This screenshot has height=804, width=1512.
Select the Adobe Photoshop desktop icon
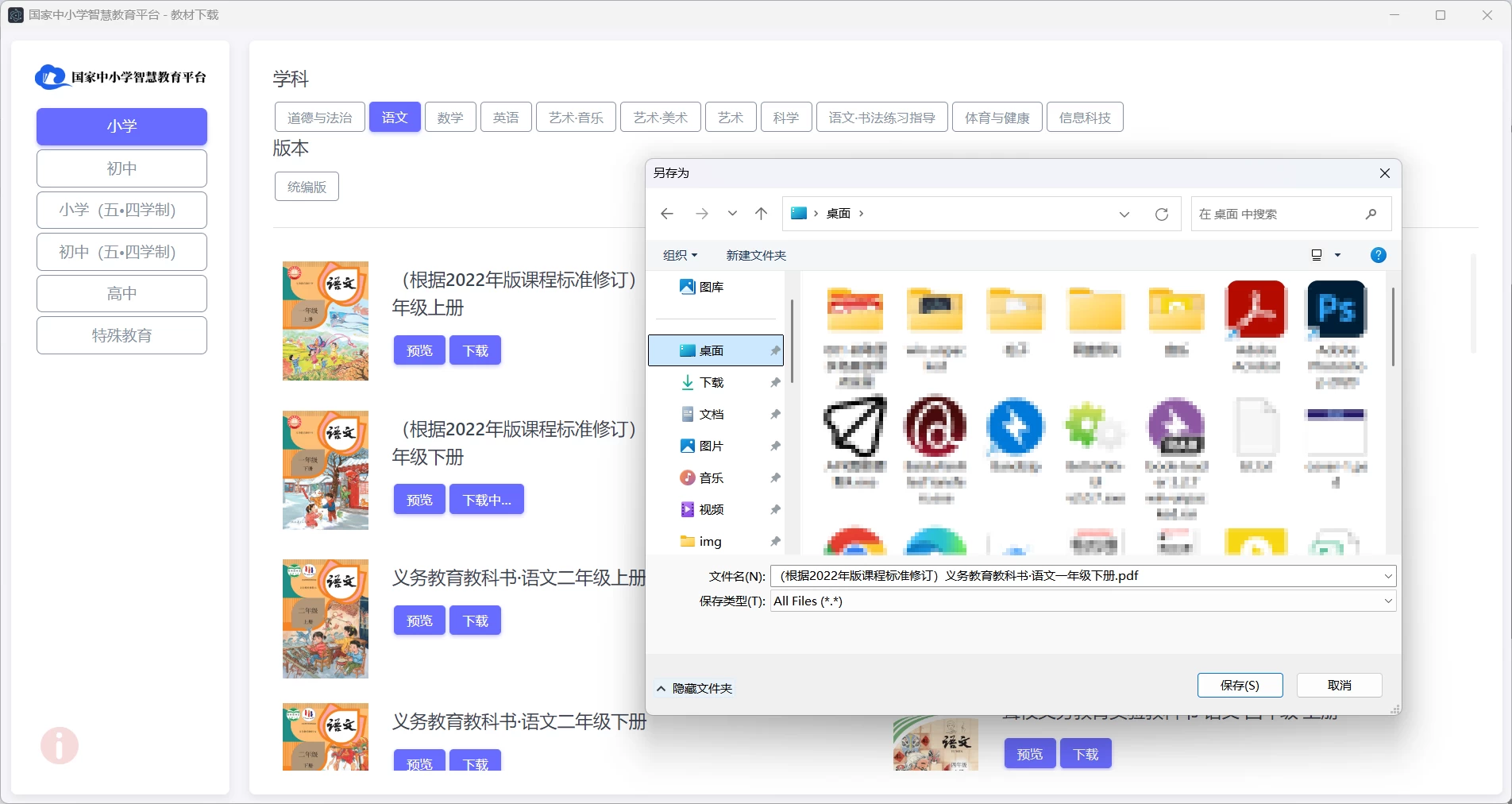[1336, 334]
